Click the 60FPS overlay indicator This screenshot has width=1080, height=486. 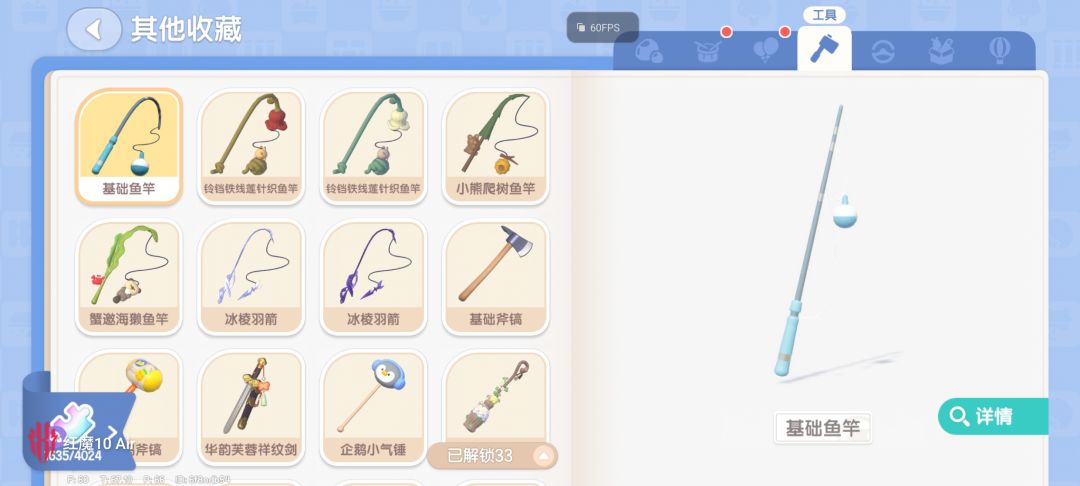[x=603, y=28]
